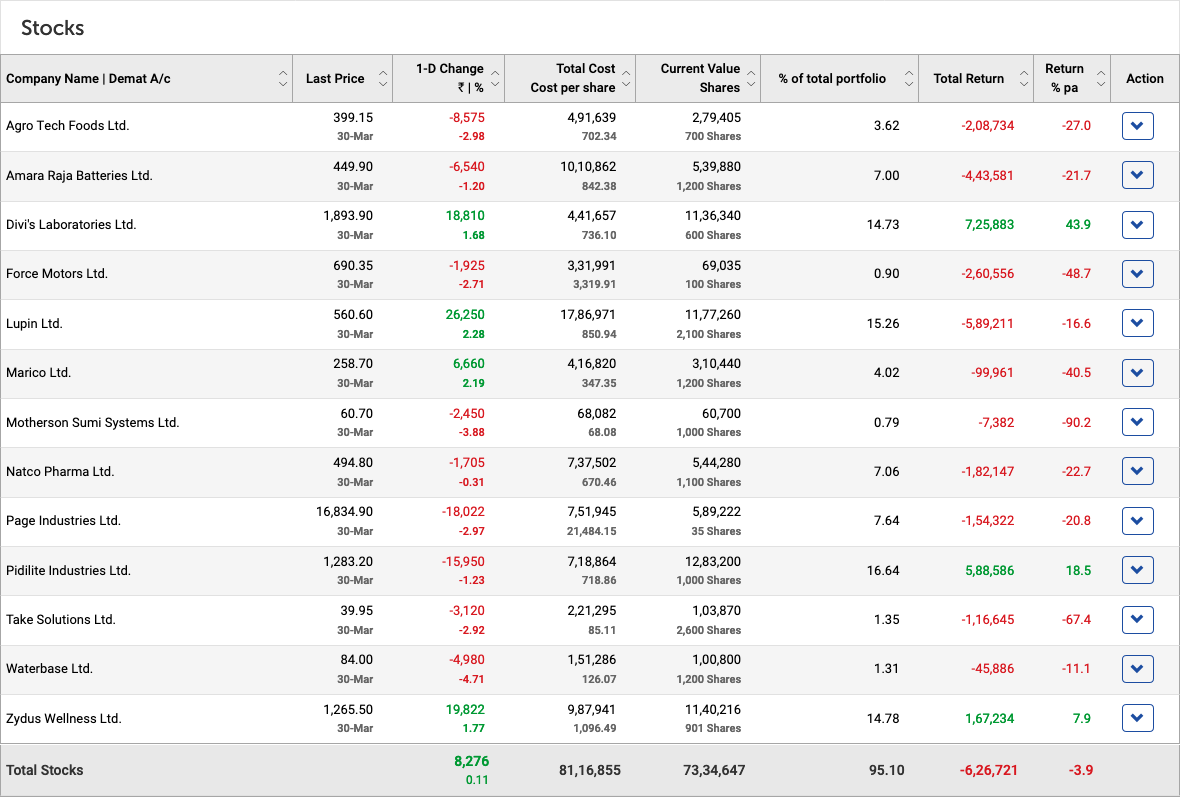Image resolution: width=1180 pixels, height=799 pixels.
Task: Click Amara Raja total cost 10,10,862
Action: tap(588, 166)
